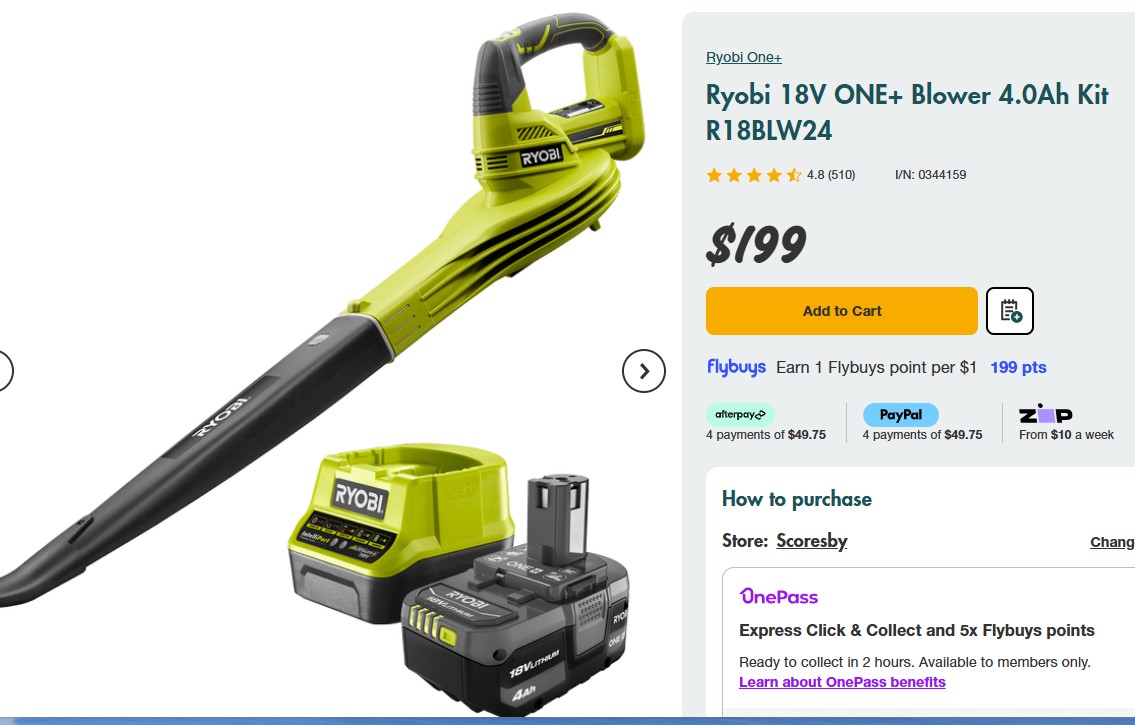The width and height of the screenshot is (1135, 725).
Task: Click the 199 pts Flybuys points
Action: coord(1018,368)
